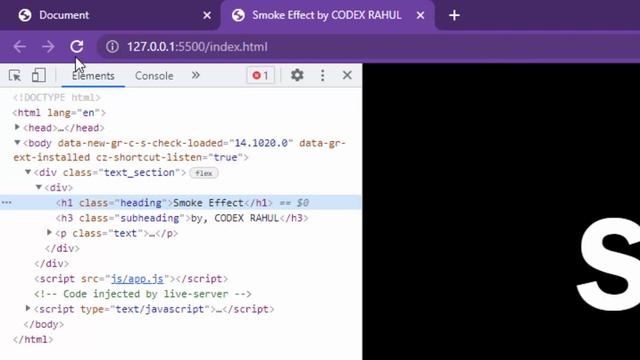Screen dimensions: 640x360
Task: Collapse the inner div node
Action: 38,187
